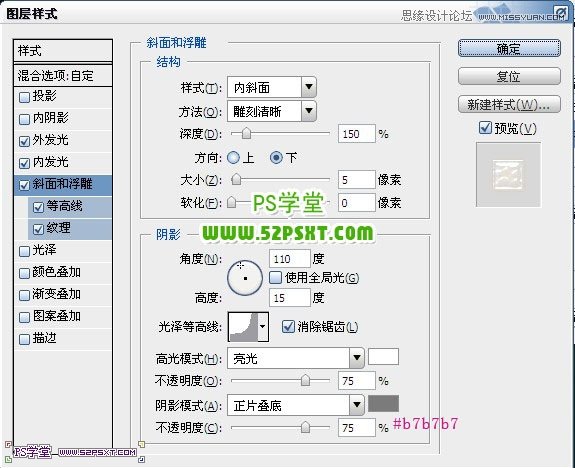Open the 描边 settings row
Screen dimensions: 575x468
[x=63, y=339]
